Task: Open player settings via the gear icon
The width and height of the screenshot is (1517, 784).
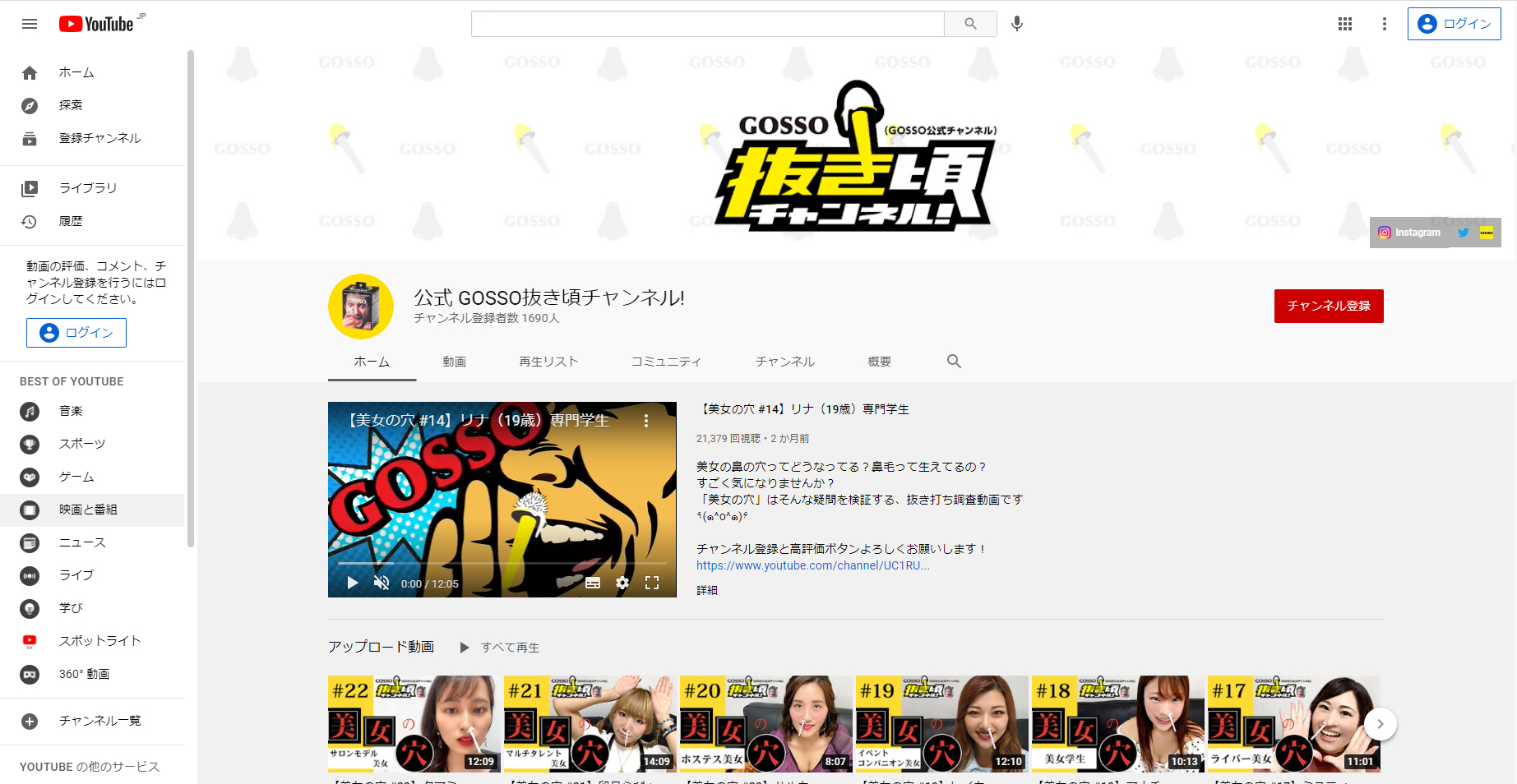Action: point(622,583)
